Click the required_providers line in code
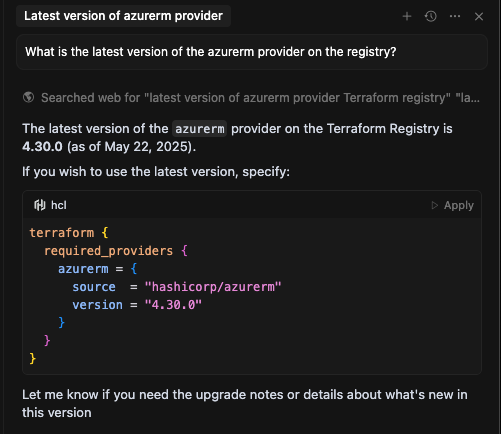501x434 pixels. 116,251
